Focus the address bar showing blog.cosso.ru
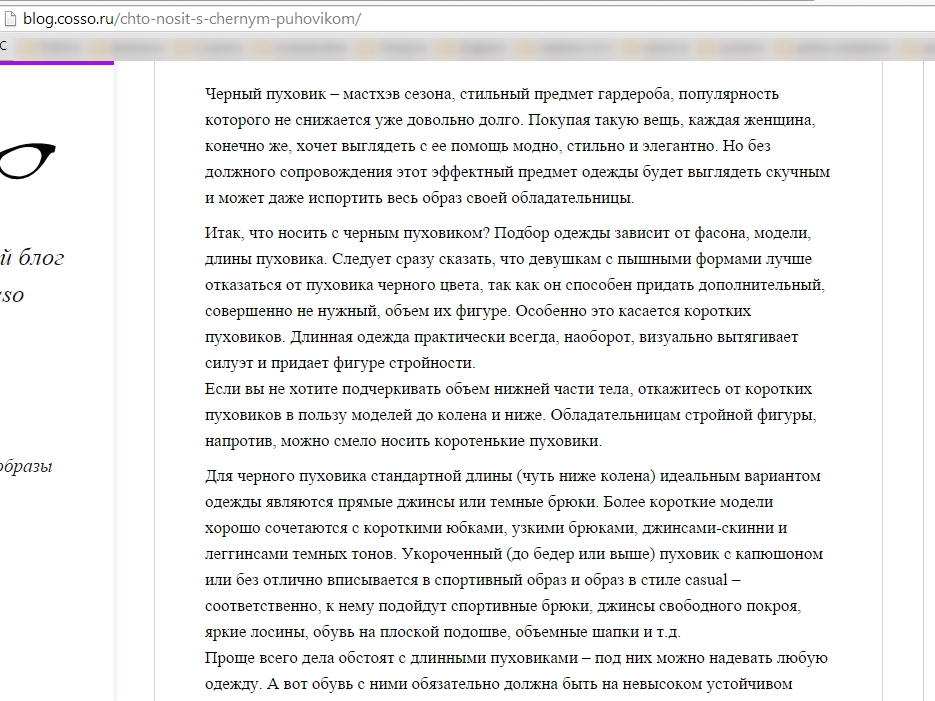Screen dimensions: 935x701 [x=468, y=19]
